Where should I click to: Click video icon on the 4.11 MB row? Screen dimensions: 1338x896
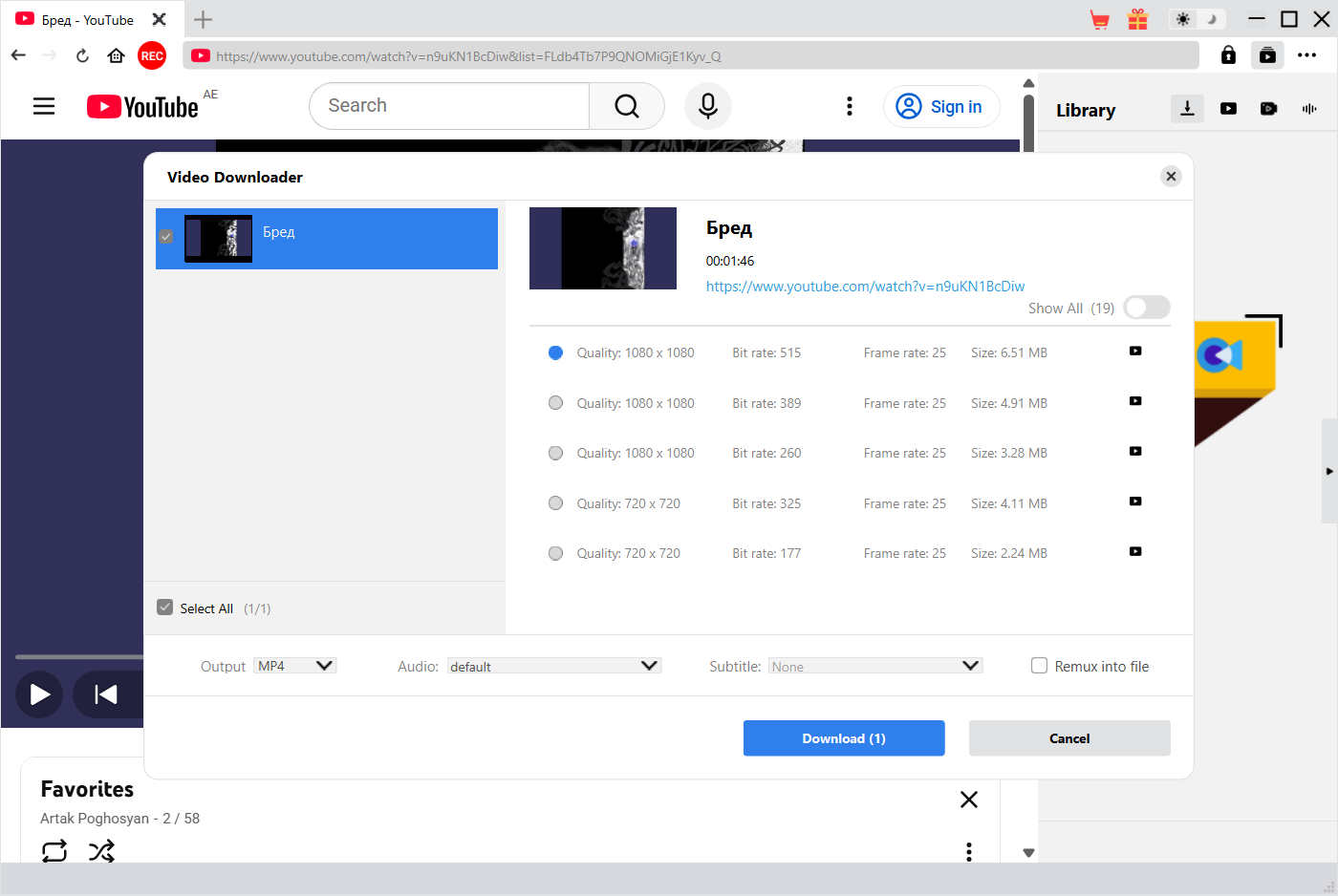[x=1135, y=501]
